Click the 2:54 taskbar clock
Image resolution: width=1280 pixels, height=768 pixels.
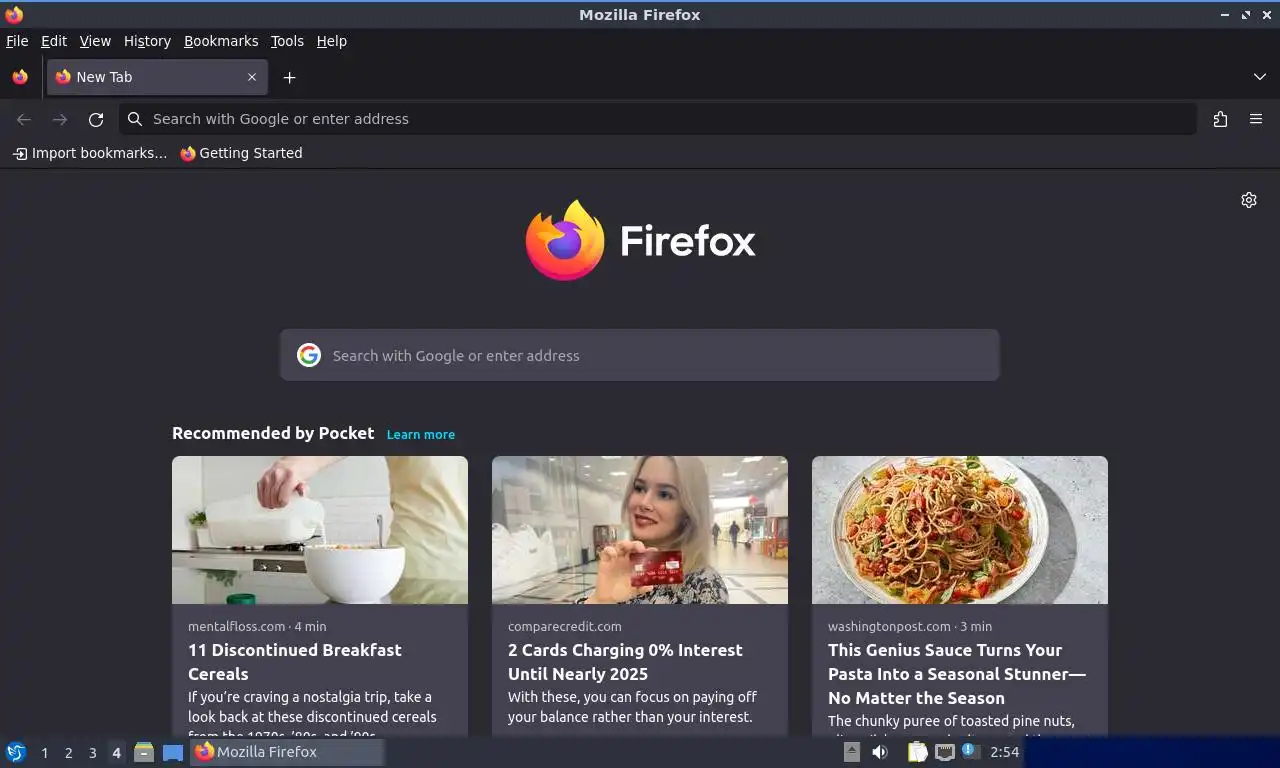[1004, 752]
